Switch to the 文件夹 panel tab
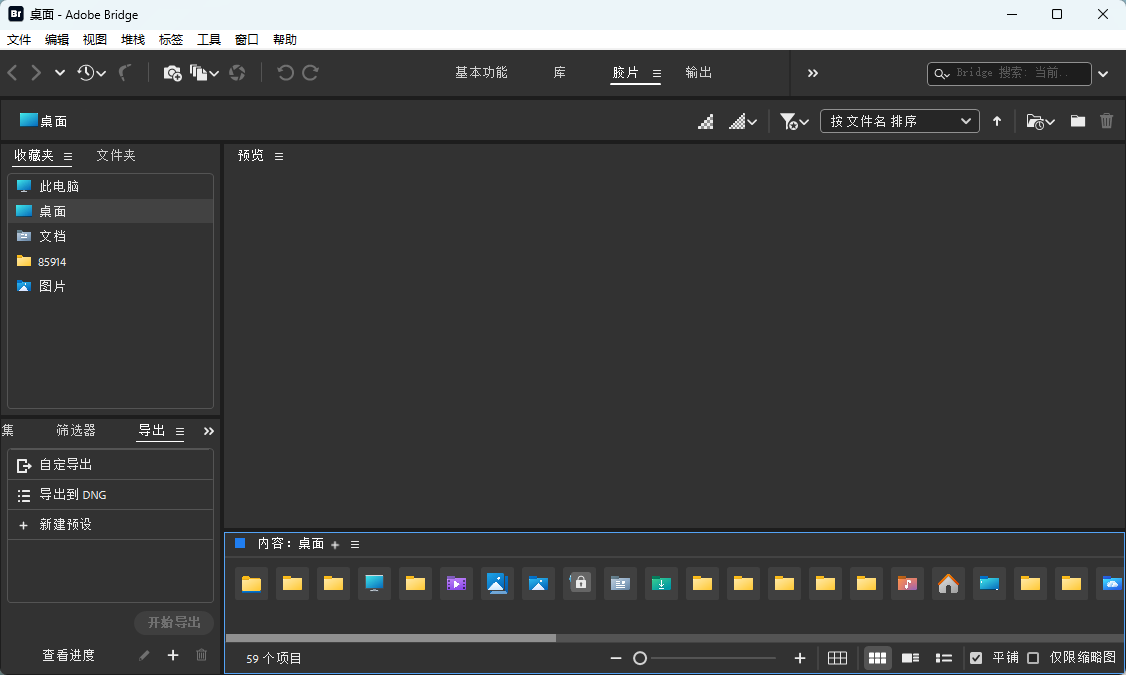The height and width of the screenshot is (675, 1126). pos(116,155)
